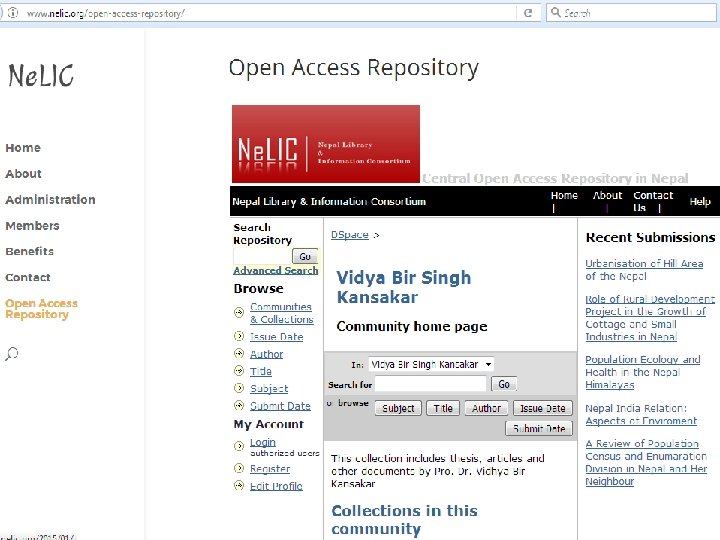The image size is (720, 540).
Task: Click Go button under Search Repository
Action: click(305, 256)
